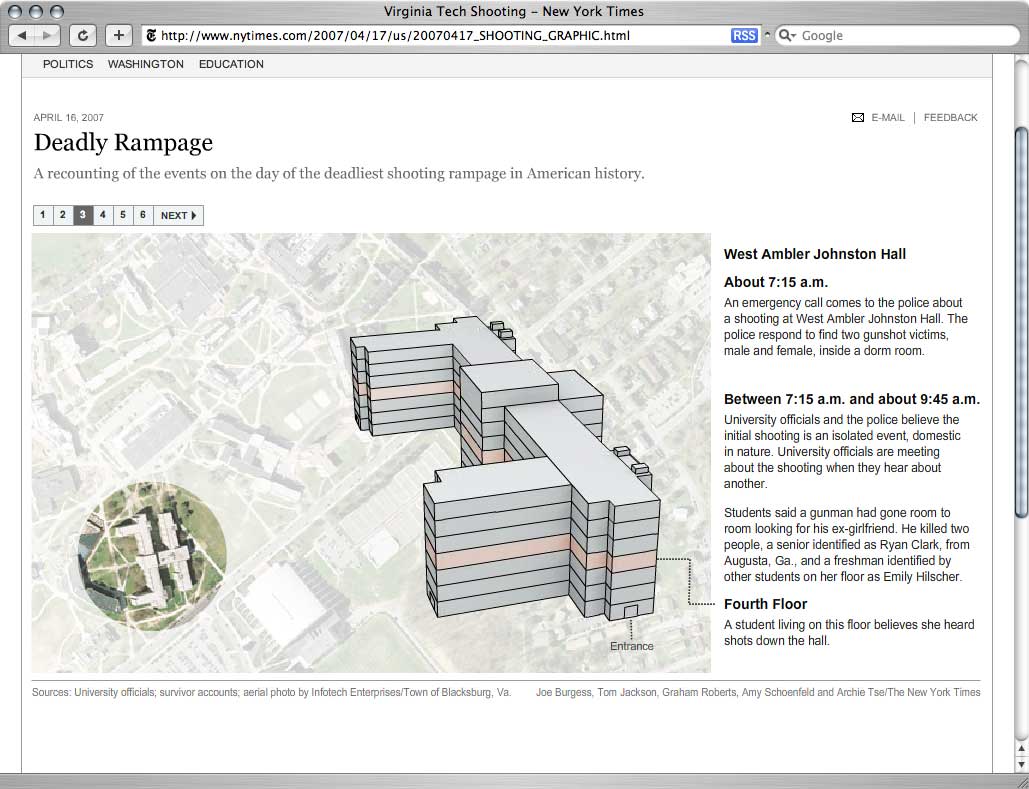Click the West Ambler Johnston Hall heading
The height and width of the screenshot is (789, 1029).
click(x=815, y=255)
